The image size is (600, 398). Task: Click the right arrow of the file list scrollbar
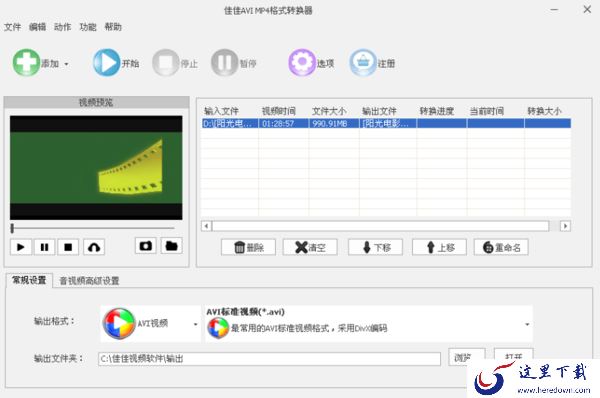pos(565,226)
